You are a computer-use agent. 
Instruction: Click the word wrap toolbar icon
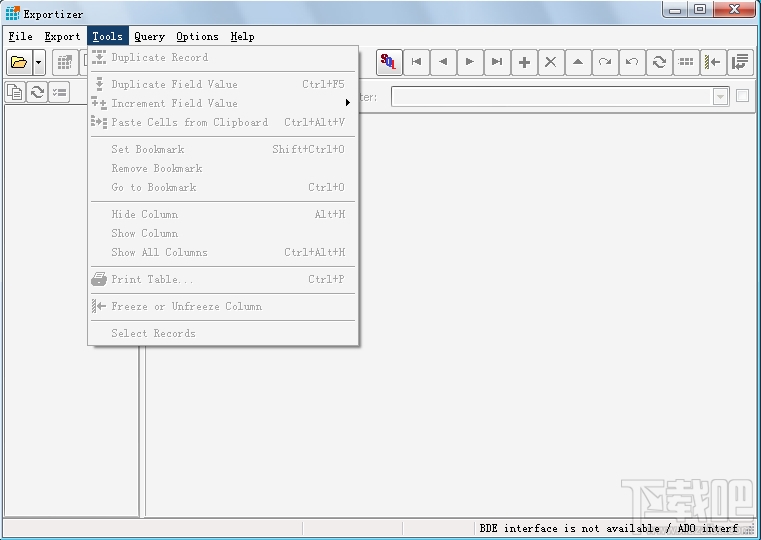[740, 62]
